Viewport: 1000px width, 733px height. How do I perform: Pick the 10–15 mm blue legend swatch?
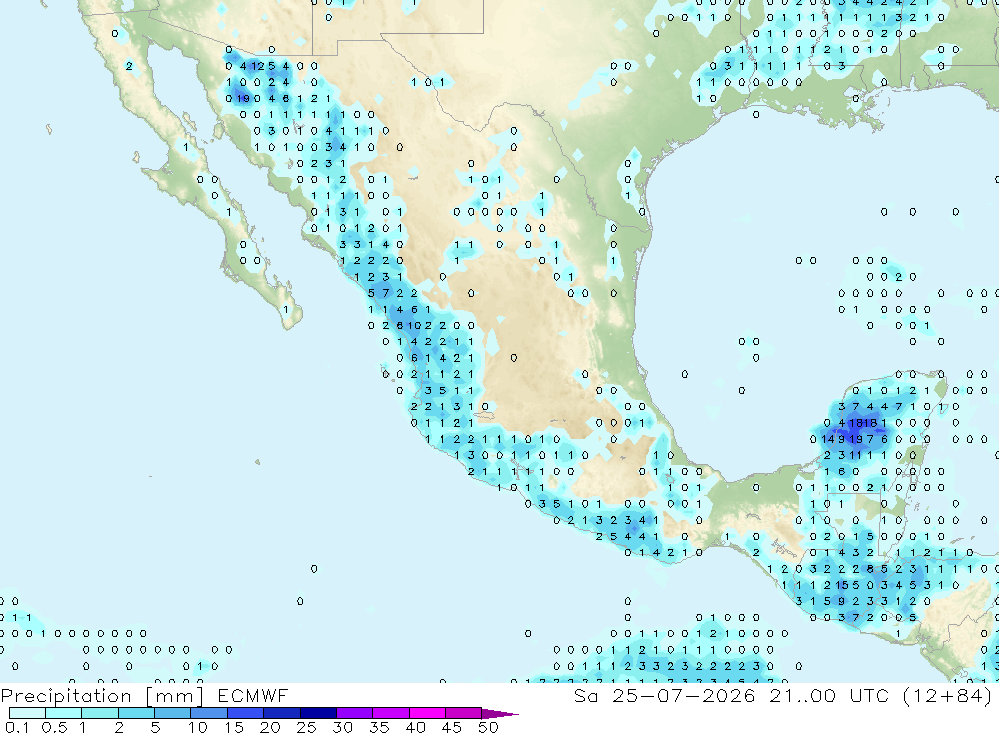[x=209, y=713]
